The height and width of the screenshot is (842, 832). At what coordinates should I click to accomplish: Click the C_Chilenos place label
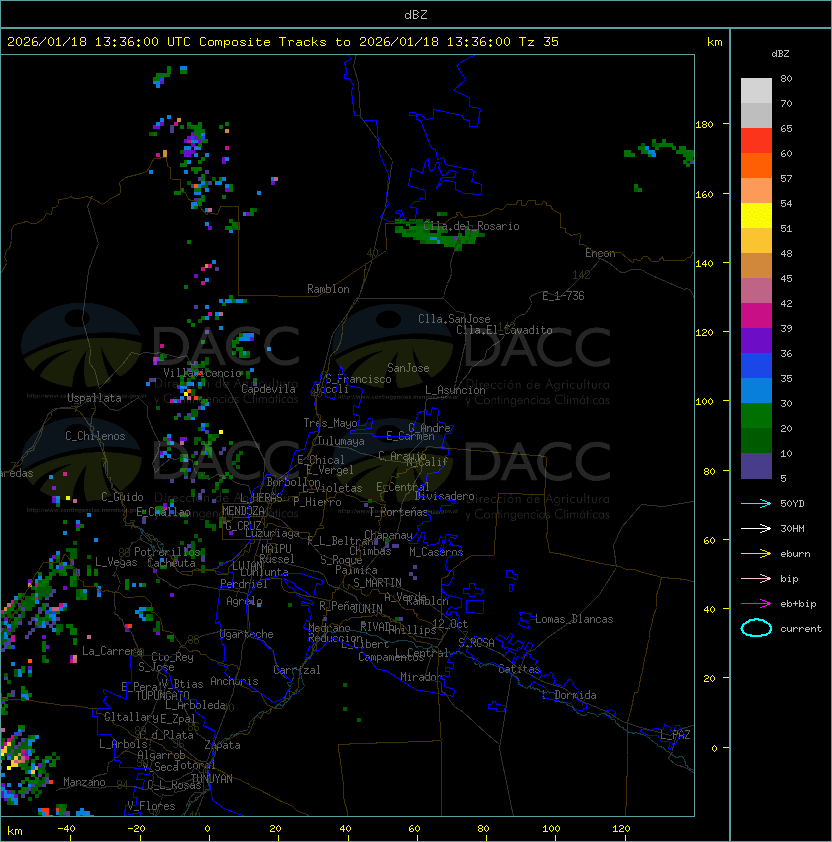click(95, 436)
